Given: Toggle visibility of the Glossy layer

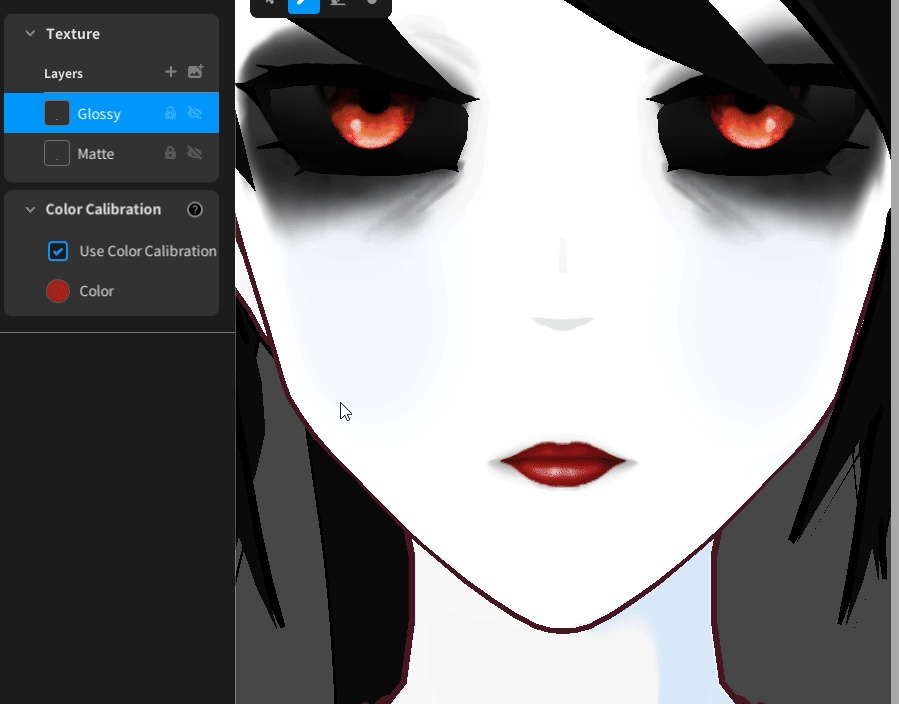Looking at the screenshot, I should pyautogui.click(x=195, y=112).
